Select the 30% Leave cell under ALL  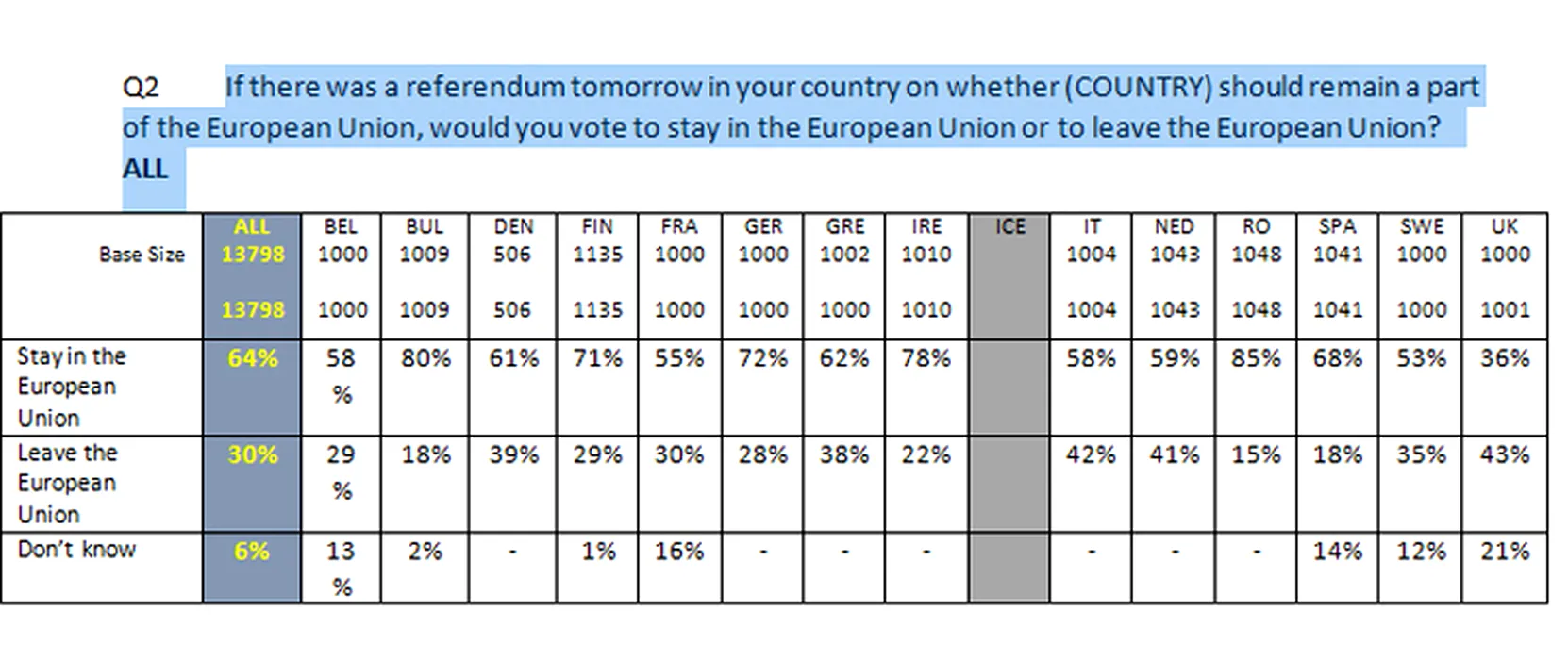[253, 454]
